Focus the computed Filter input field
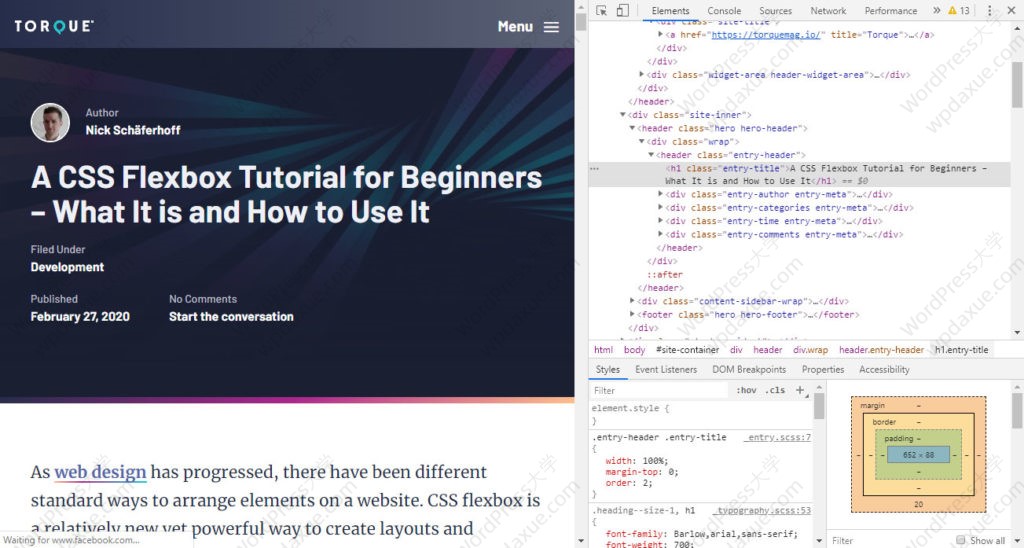Viewport: 1024px width, 548px height. click(891, 540)
